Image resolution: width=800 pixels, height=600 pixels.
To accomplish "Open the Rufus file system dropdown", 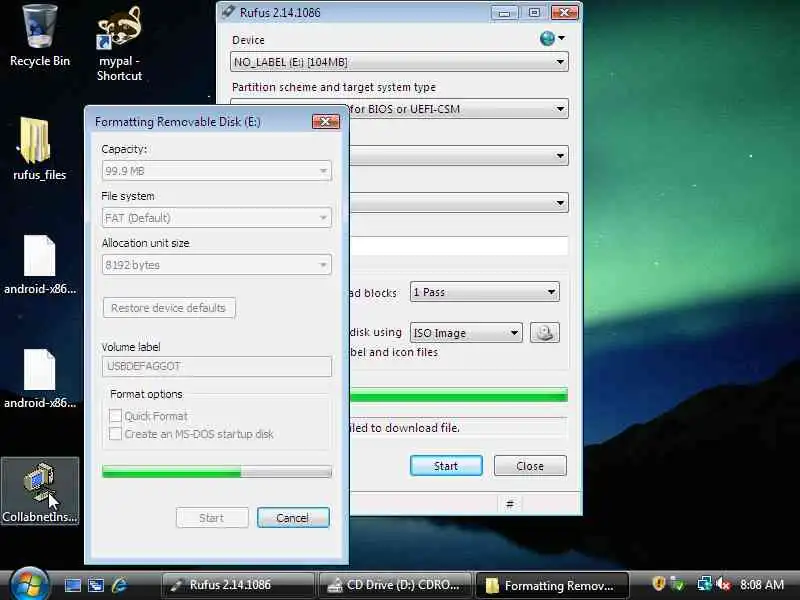I will coord(458,156).
